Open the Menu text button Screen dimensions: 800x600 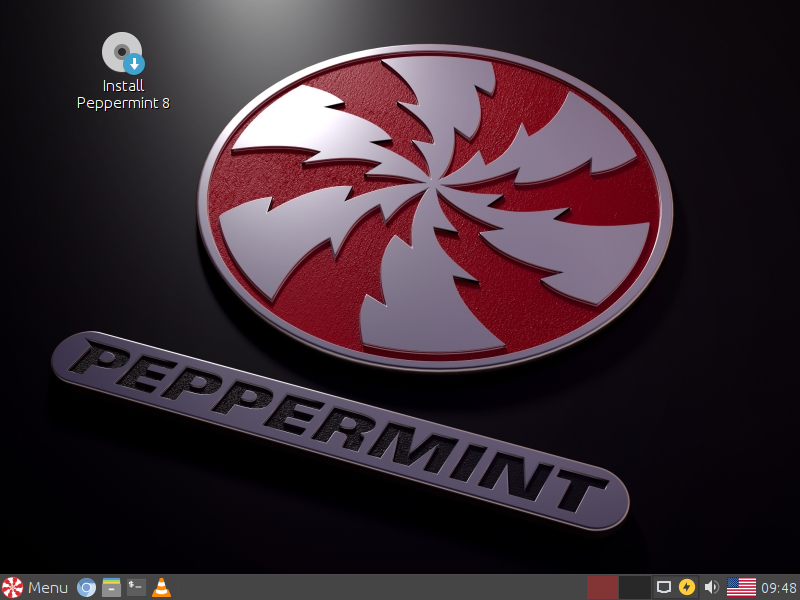(48, 587)
